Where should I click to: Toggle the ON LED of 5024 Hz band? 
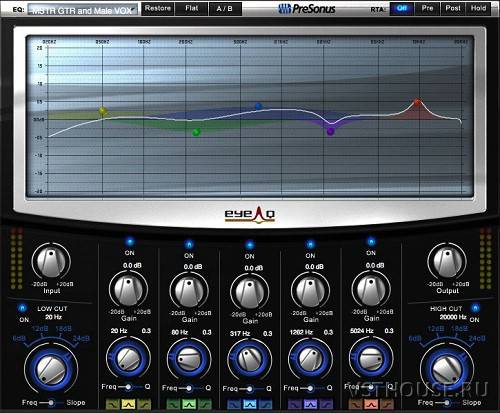[371, 242]
